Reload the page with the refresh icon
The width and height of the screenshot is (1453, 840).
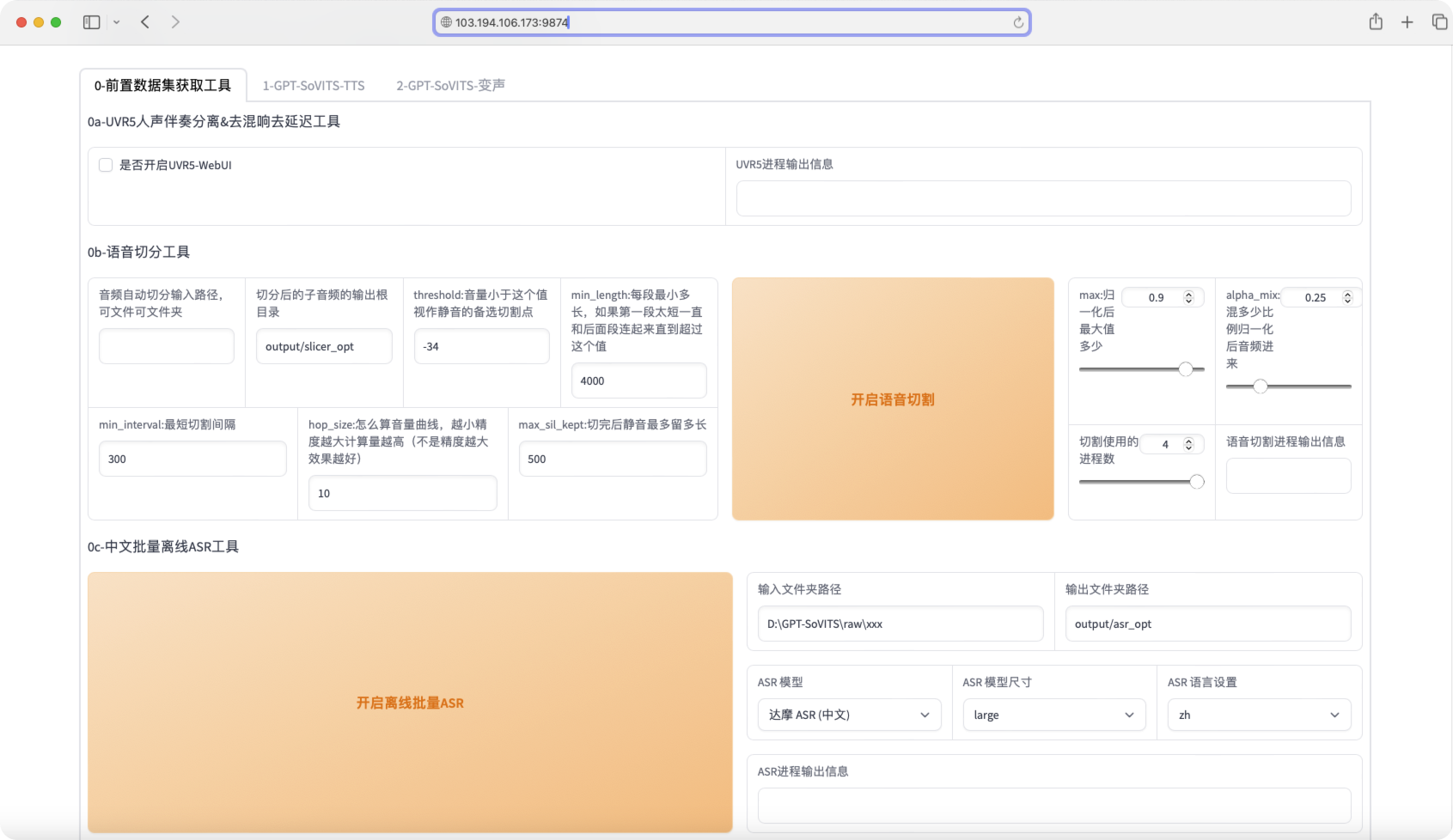(1018, 22)
